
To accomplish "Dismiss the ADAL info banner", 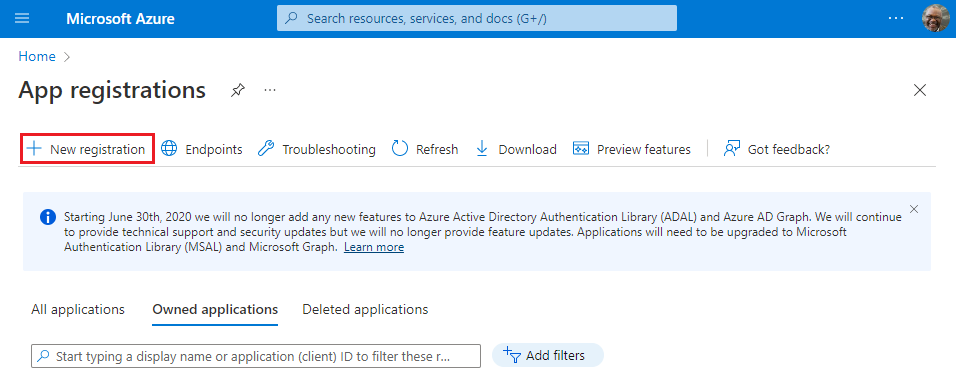I will point(913,209).
